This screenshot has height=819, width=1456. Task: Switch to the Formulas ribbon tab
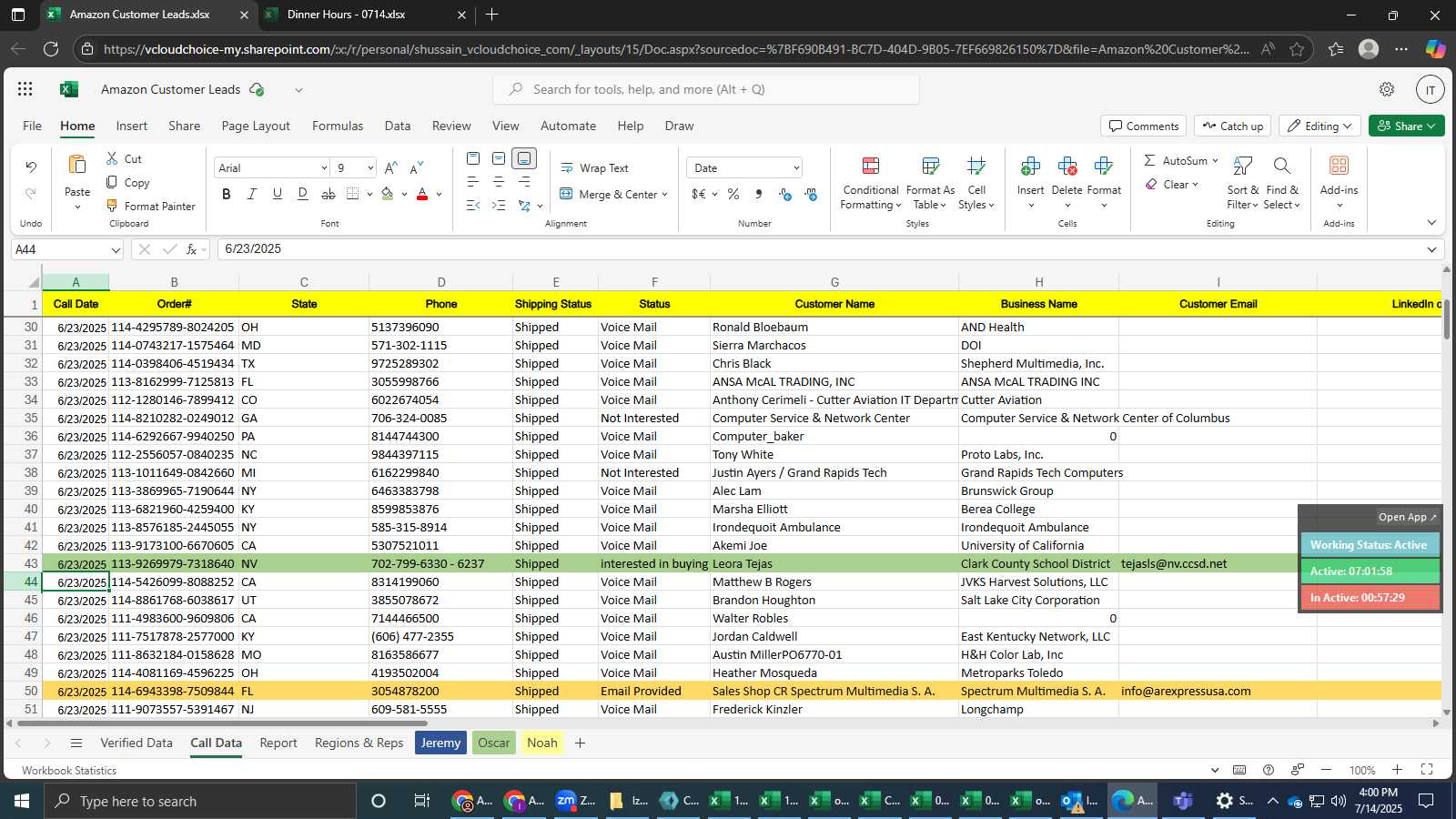[x=338, y=126]
